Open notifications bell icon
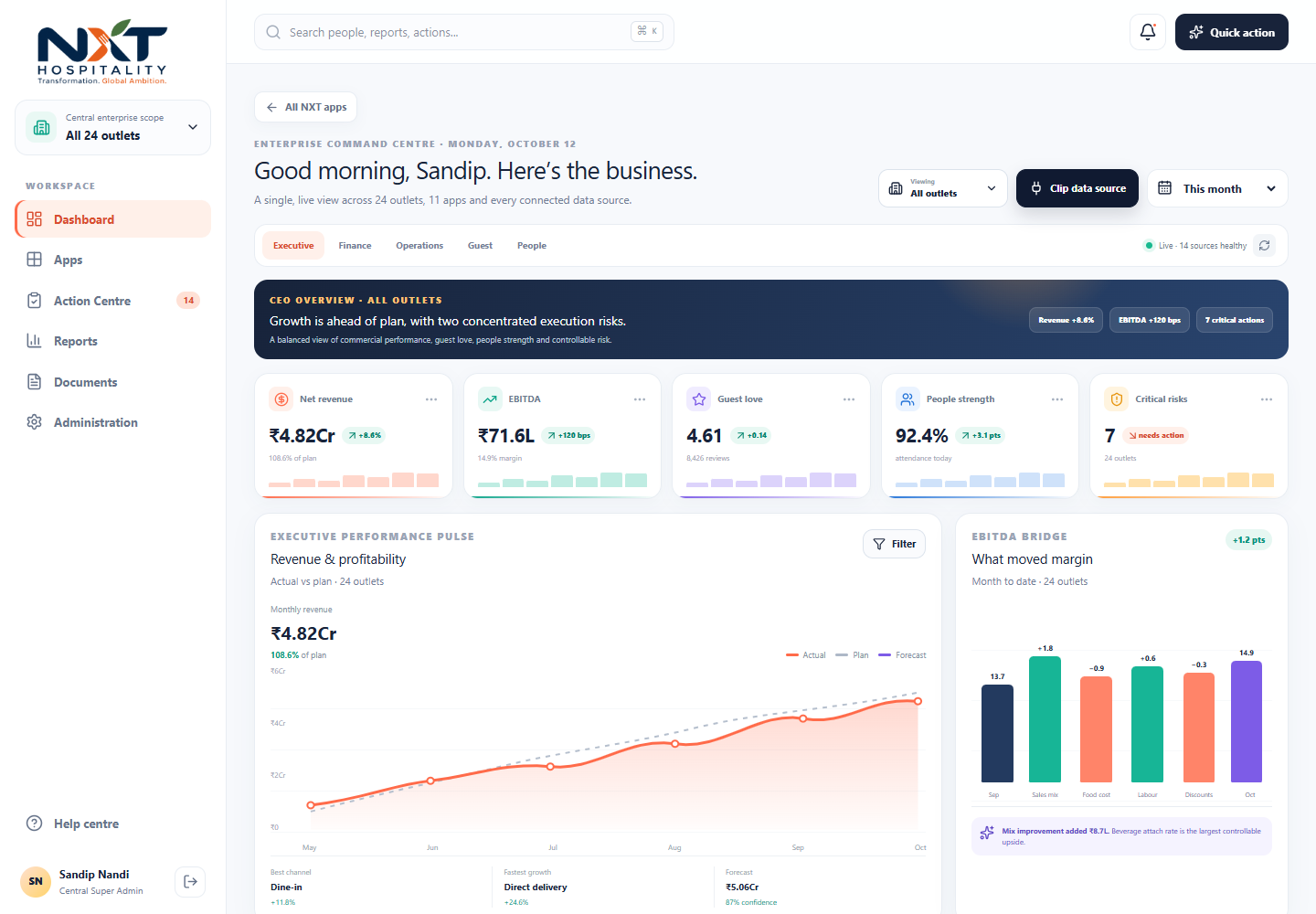Viewport: 1316px width, 914px height. [1148, 32]
